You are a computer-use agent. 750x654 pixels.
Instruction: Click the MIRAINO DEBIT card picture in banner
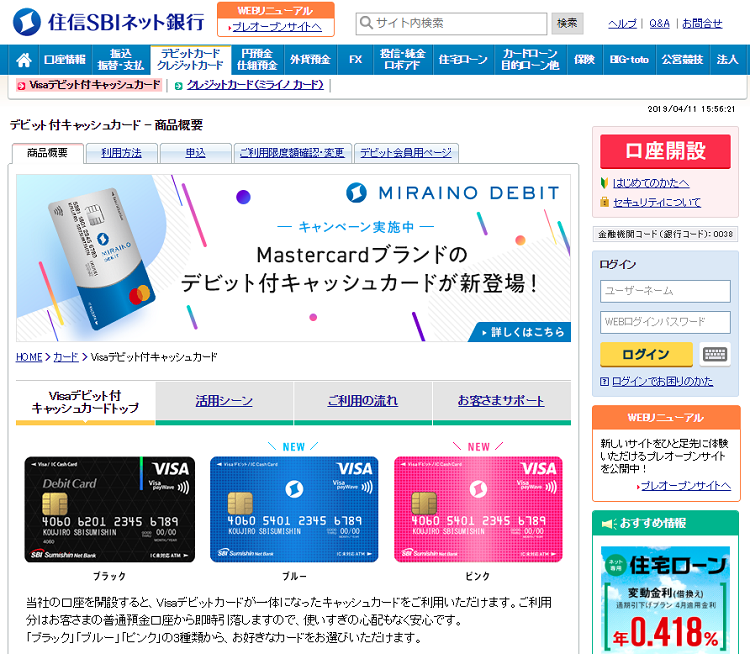(x=103, y=258)
